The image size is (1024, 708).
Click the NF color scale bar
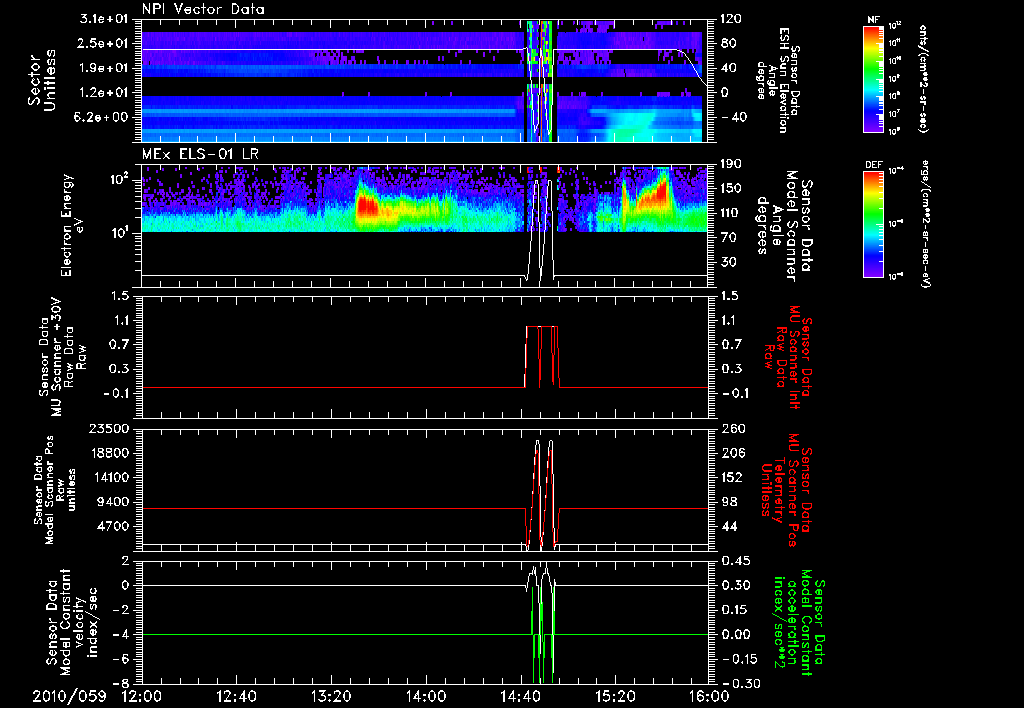pos(874,79)
